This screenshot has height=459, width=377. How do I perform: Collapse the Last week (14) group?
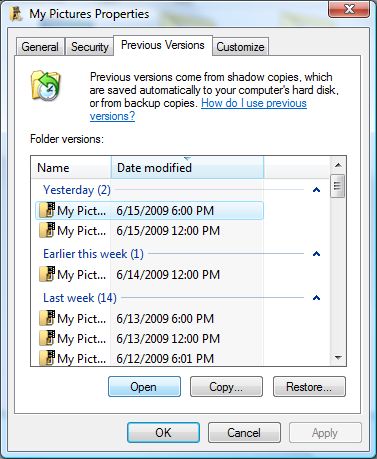click(x=316, y=298)
